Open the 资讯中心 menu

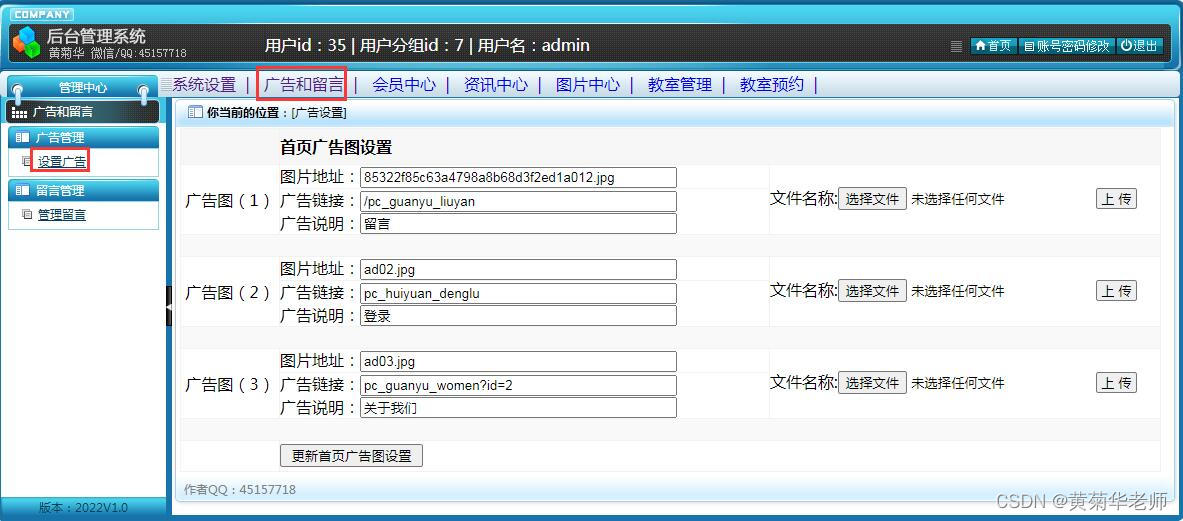click(496, 84)
